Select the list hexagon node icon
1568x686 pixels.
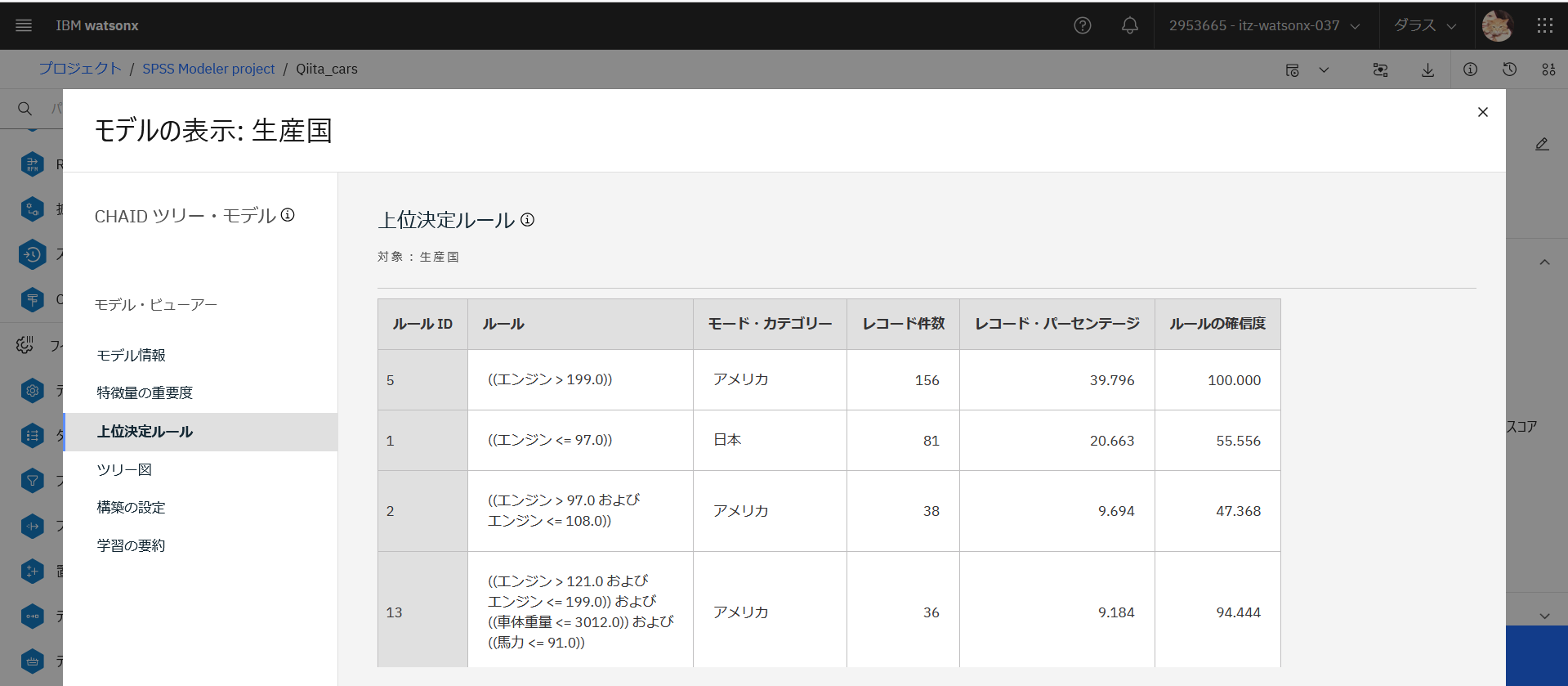click(x=33, y=436)
